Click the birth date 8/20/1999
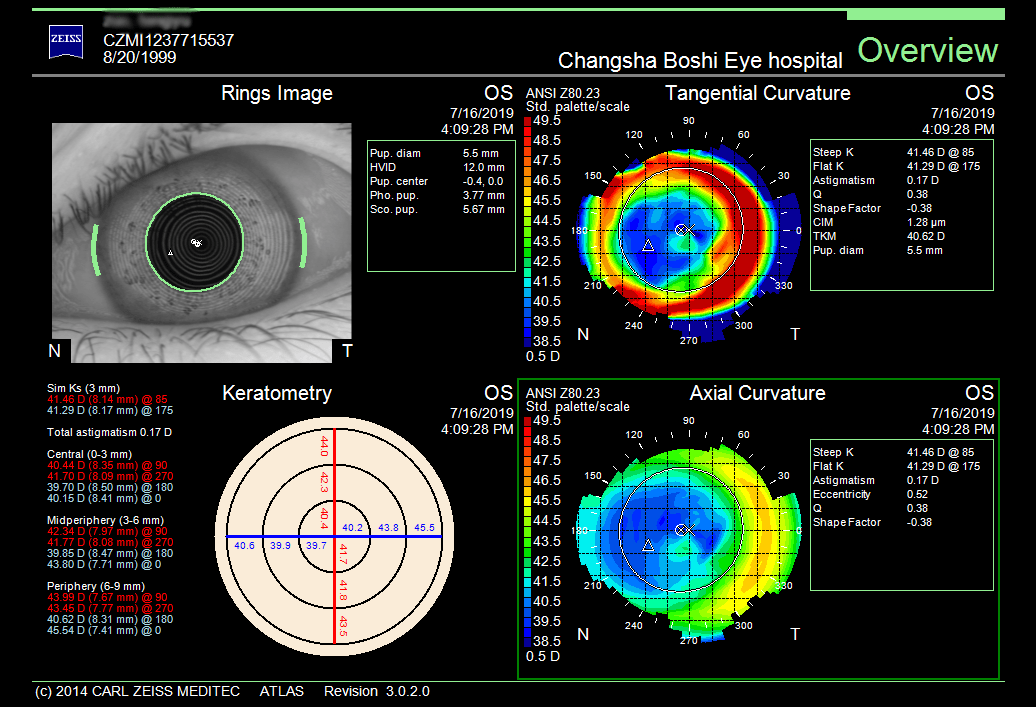The image size is (1036, 707). (x=139, y=57)
